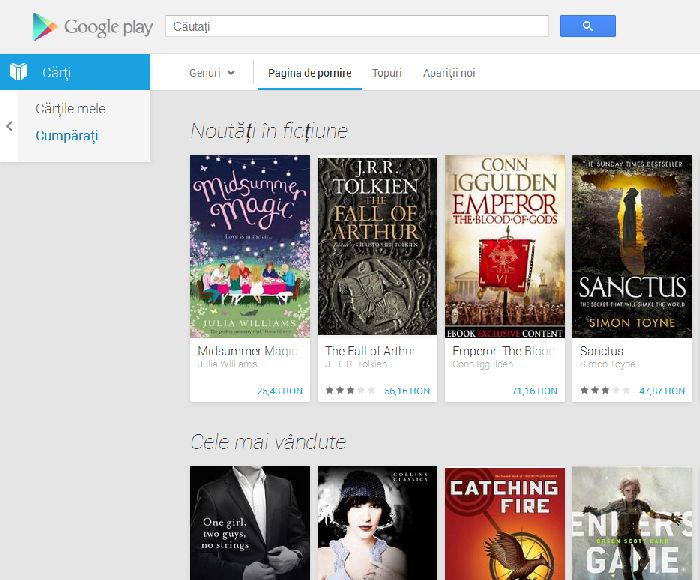
Task: Click author J.R.R. Tolkien under title
Action: coord(356,364)
